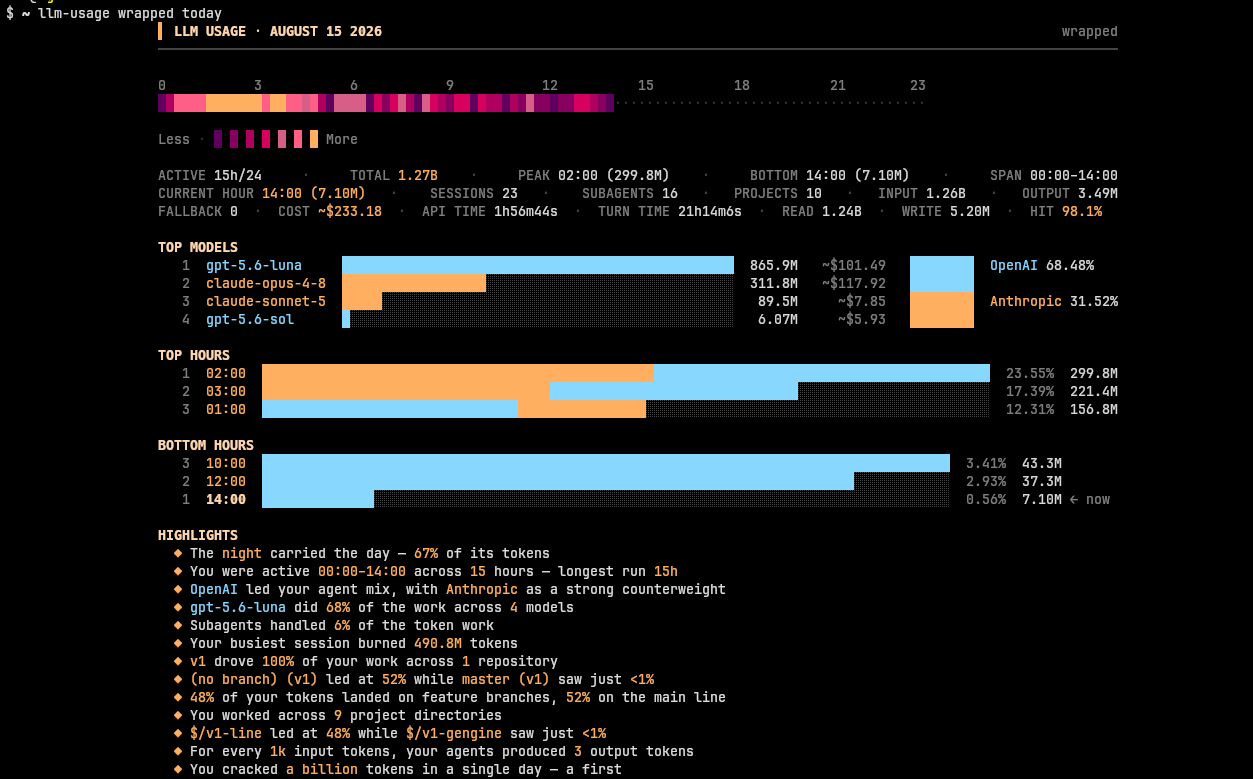This screenshot has width=1253, height=779.
Task: Click the 'llm-usage wrapped today' command text
Action: [x=130, y=13]
